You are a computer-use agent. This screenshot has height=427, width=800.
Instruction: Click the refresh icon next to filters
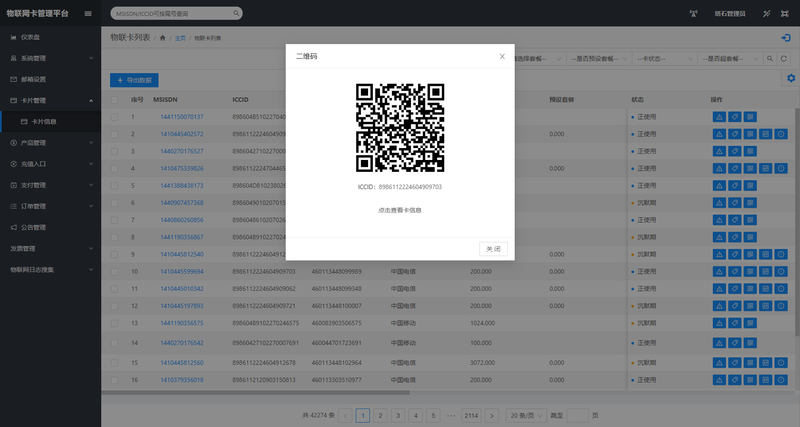click(x=784, y=59)
